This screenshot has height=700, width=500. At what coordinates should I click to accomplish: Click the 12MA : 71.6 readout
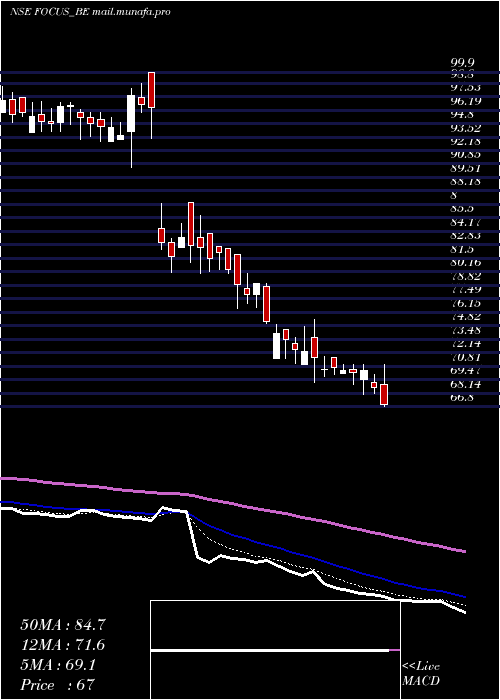pyautogui.click(x=63, y=645)
